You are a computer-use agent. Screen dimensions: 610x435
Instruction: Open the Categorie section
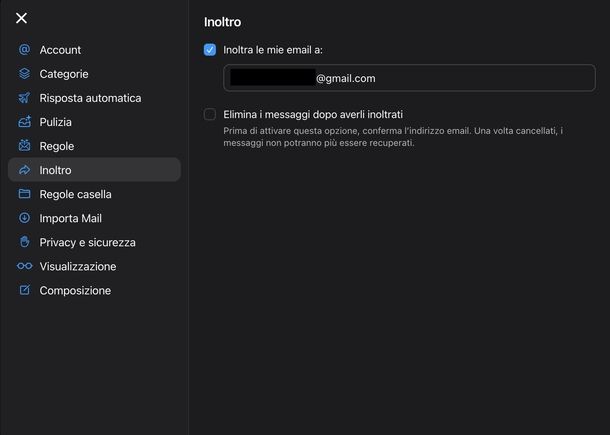click(x=94, y=74)
